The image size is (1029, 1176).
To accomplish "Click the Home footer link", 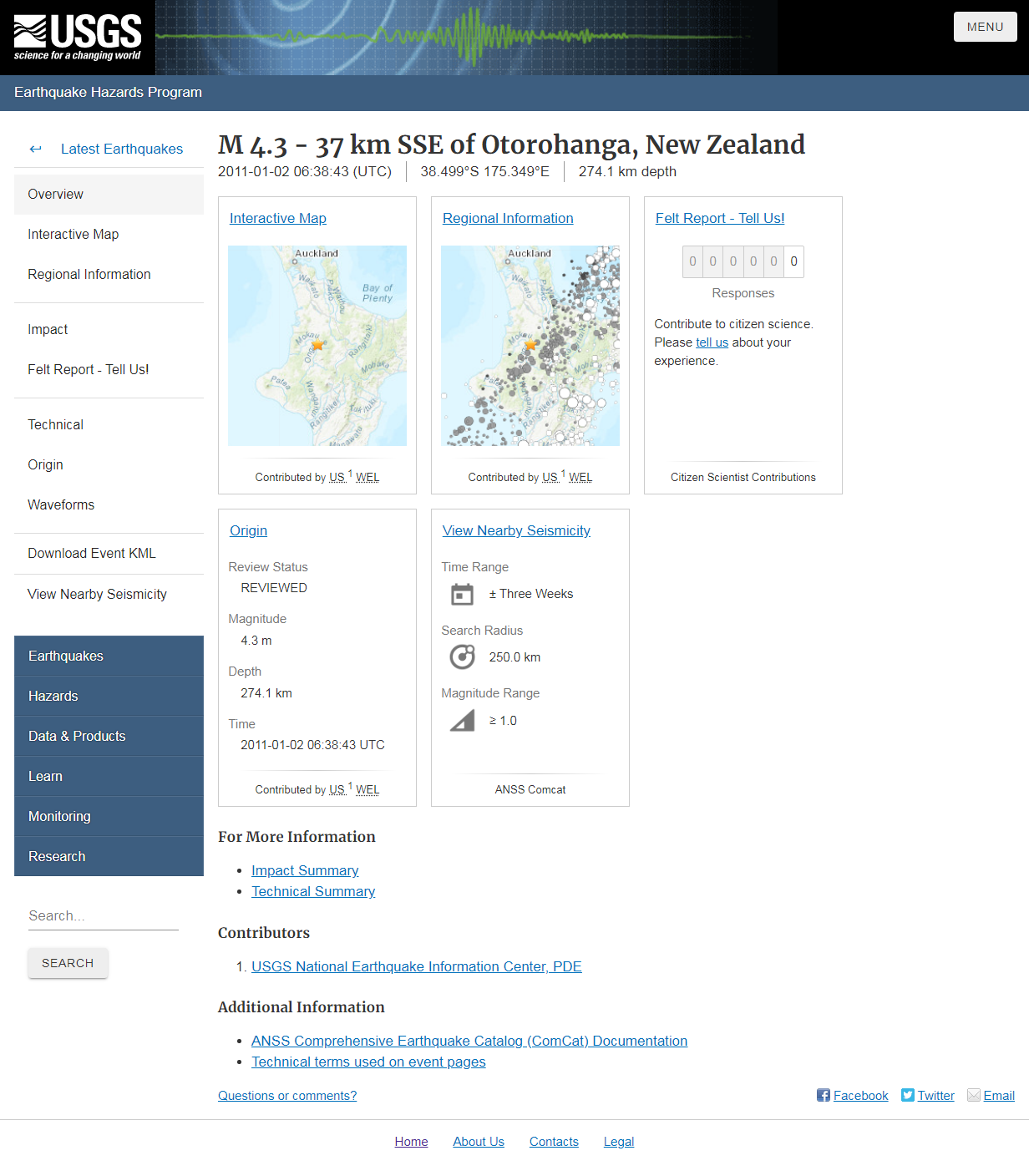I will pyautogui.click(x=411, y=1142).
